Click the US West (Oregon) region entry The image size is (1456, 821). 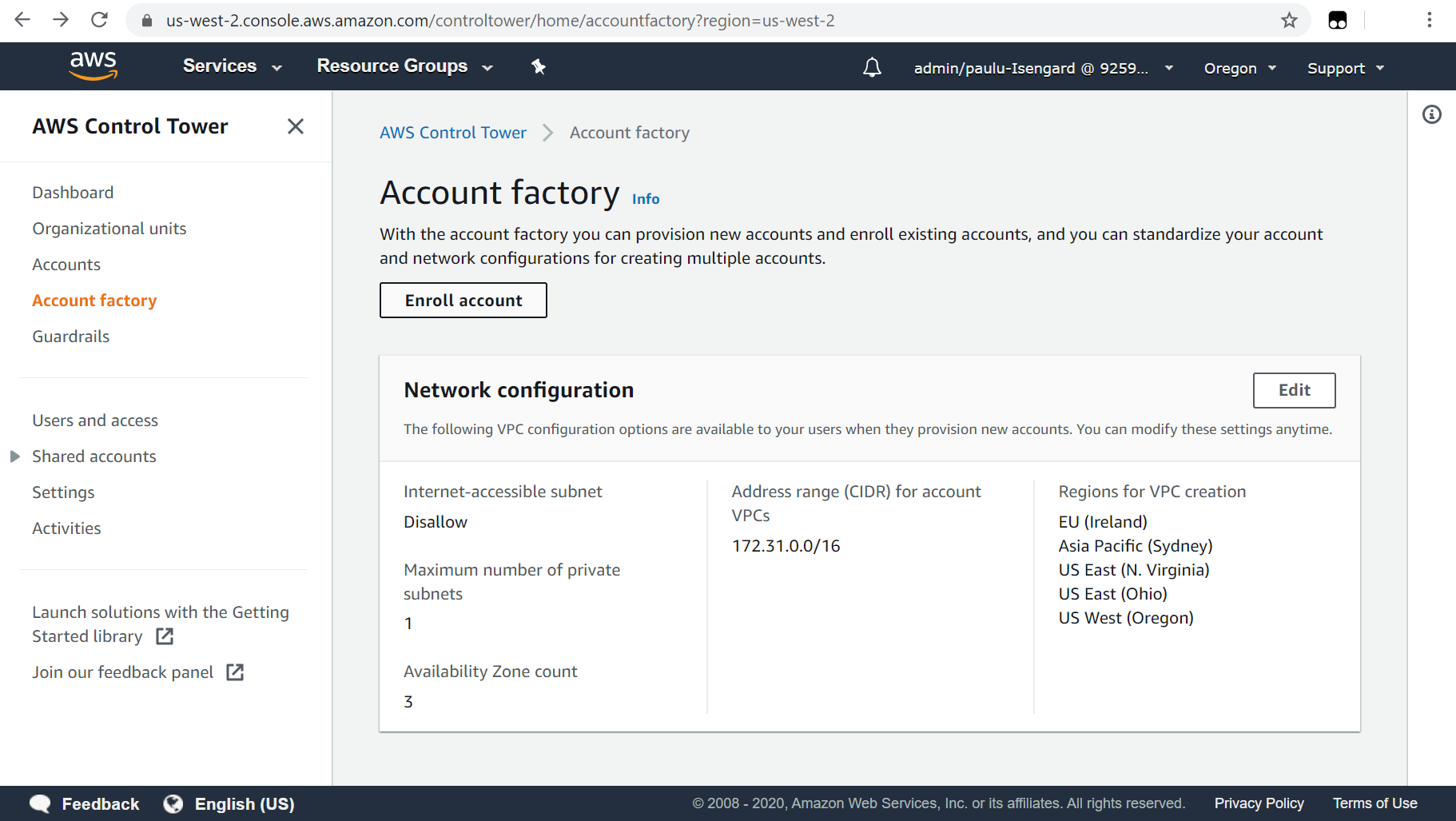pyautogui.click(x=1126, y=618)
